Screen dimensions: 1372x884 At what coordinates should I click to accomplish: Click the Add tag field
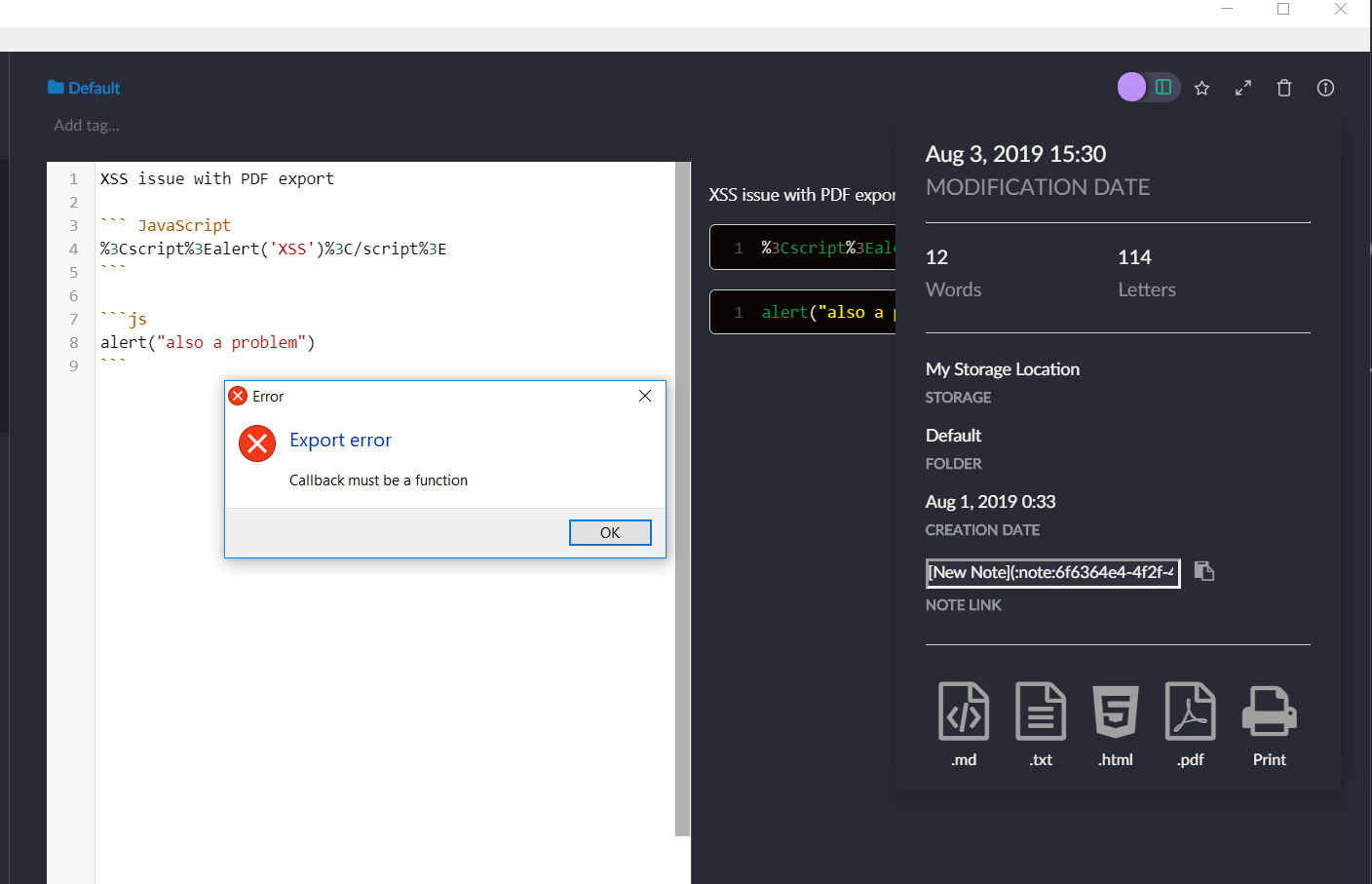pyautogui.click(x=86, y=125)
